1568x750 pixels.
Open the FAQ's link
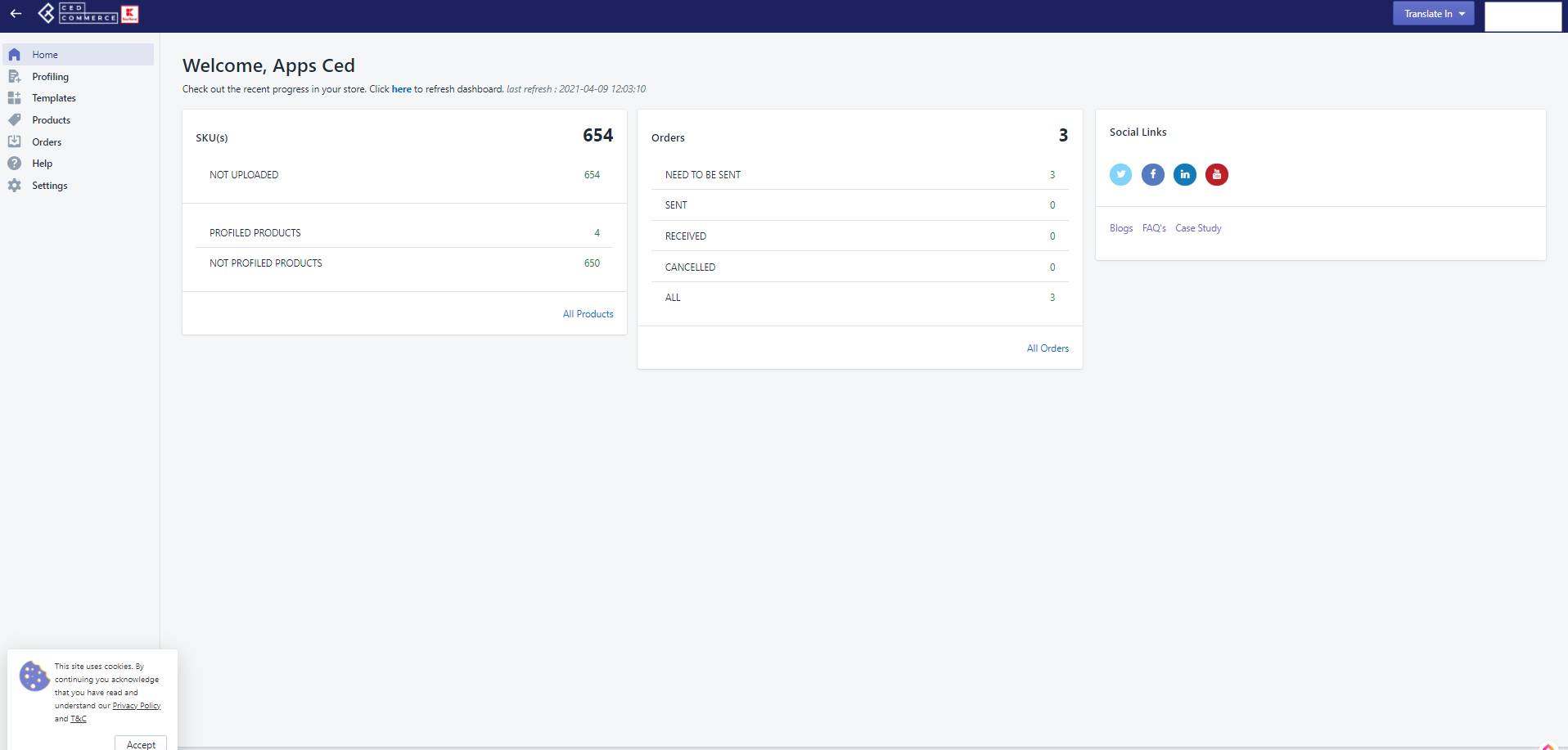point(1154,227)
